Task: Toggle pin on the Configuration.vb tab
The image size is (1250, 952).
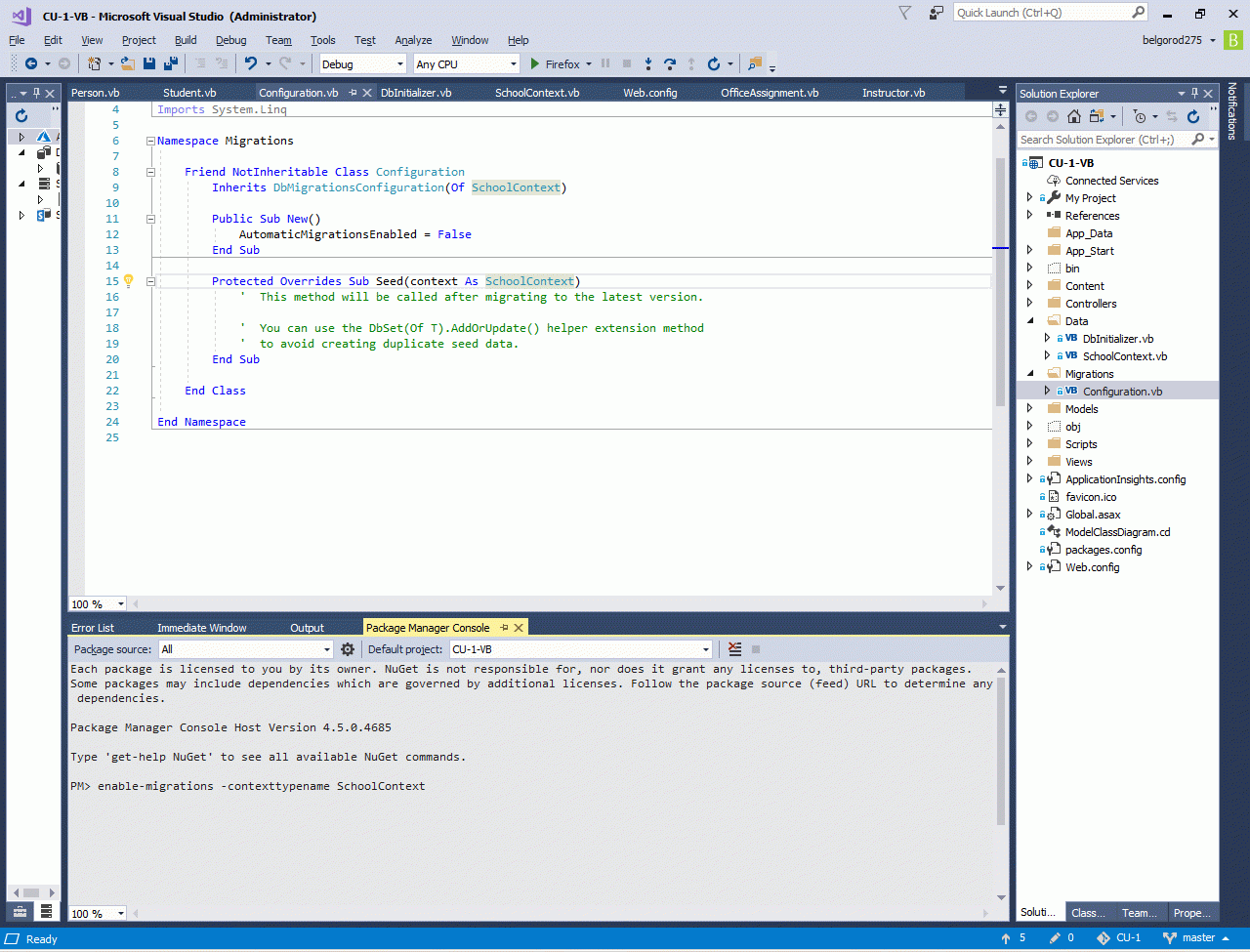Action: pos(354,93)
